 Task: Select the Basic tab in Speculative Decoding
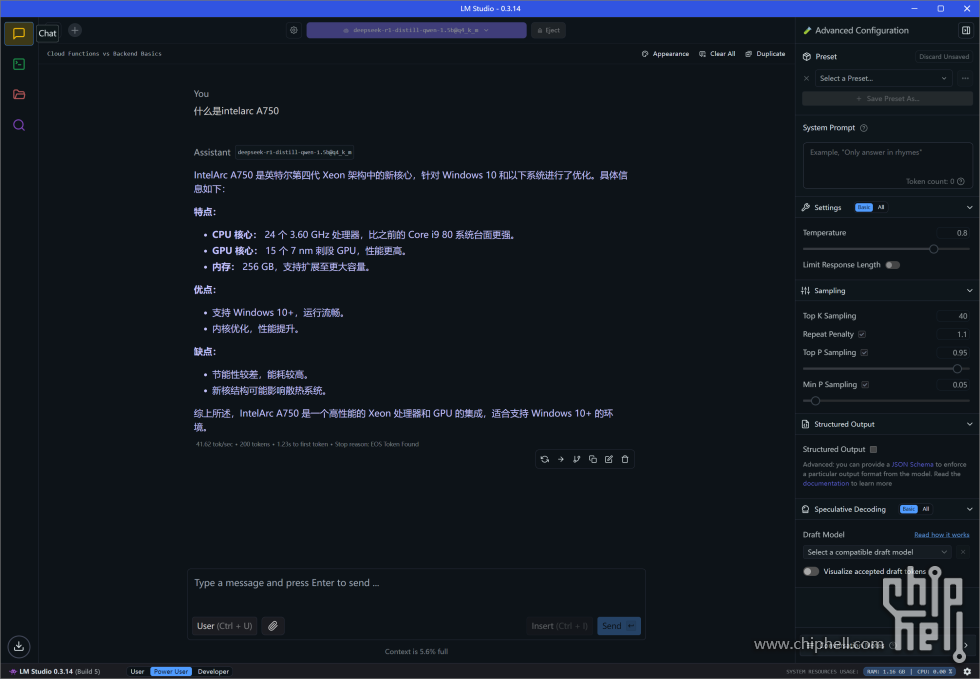[x=909, y=510]
